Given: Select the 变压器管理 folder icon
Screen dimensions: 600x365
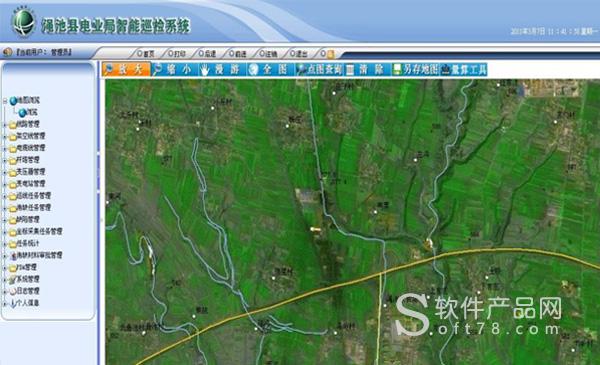Looking at the screenshot, I should point(13,172).
